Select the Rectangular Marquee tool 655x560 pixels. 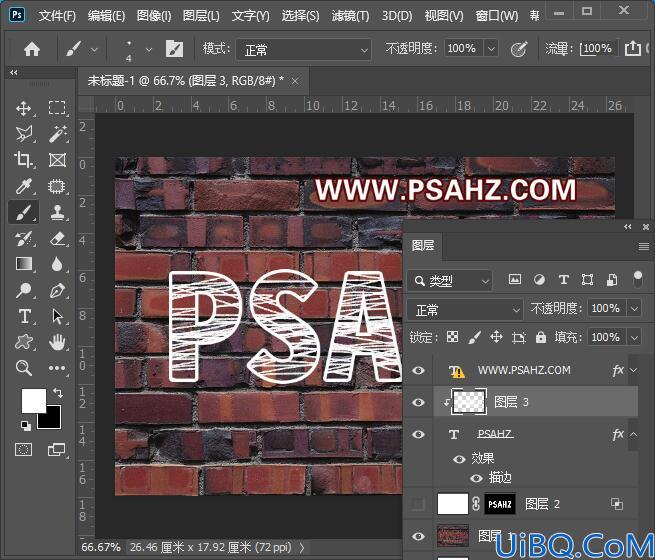point(57,108)
